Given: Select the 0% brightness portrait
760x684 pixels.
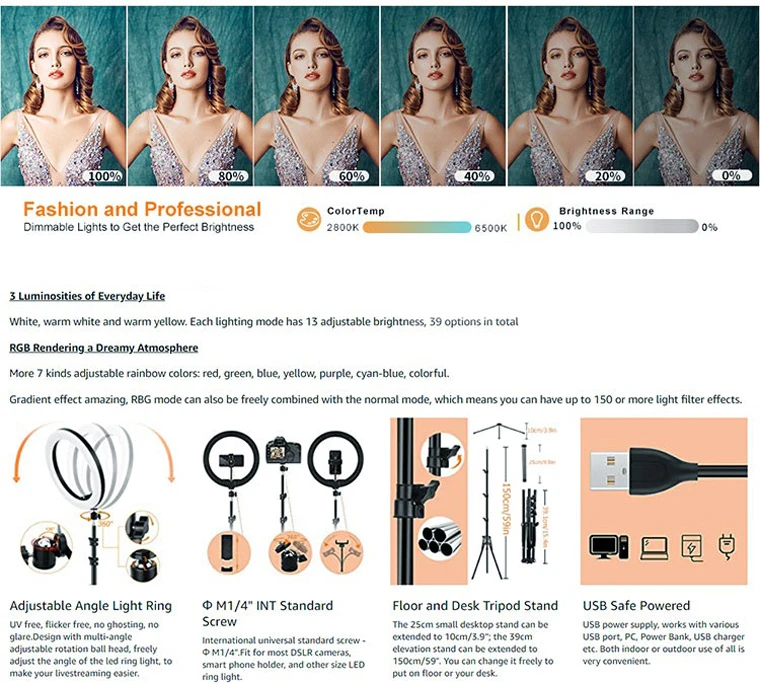Looking at the screenshot, I should coord(697,96).
